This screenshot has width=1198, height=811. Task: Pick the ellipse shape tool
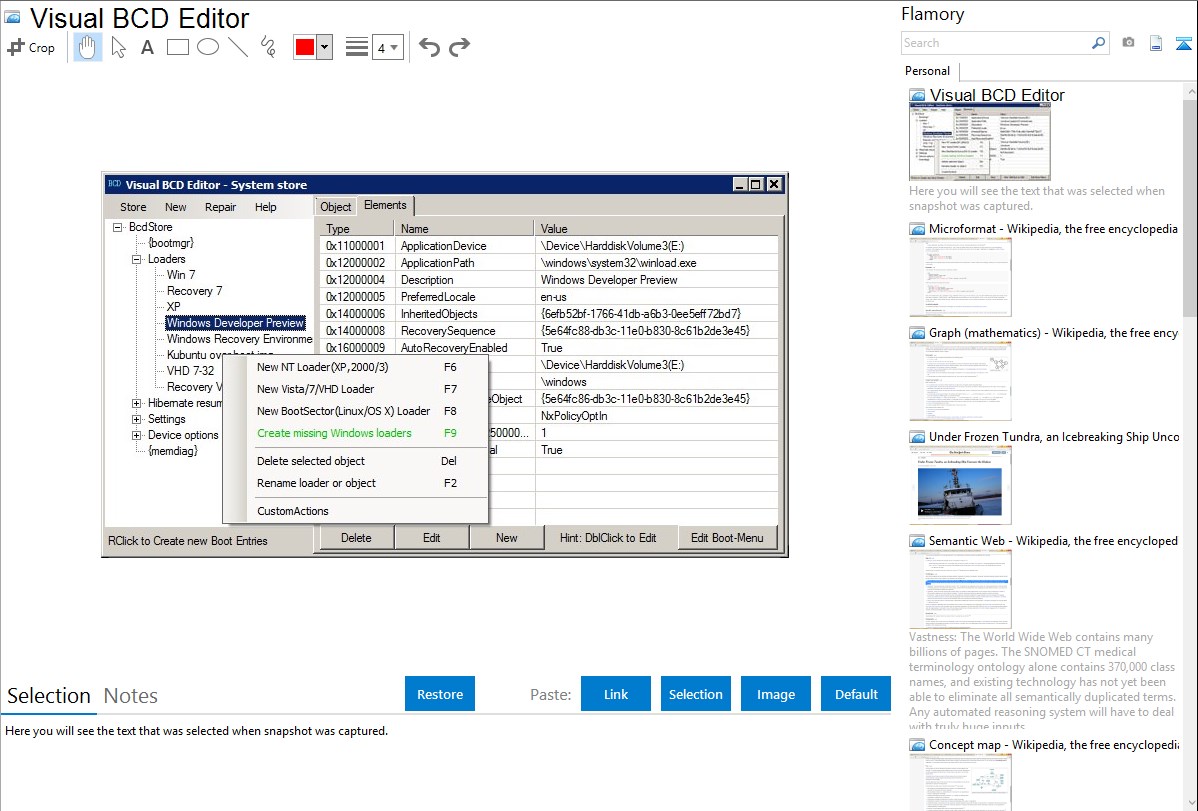[x=208, y=47]
